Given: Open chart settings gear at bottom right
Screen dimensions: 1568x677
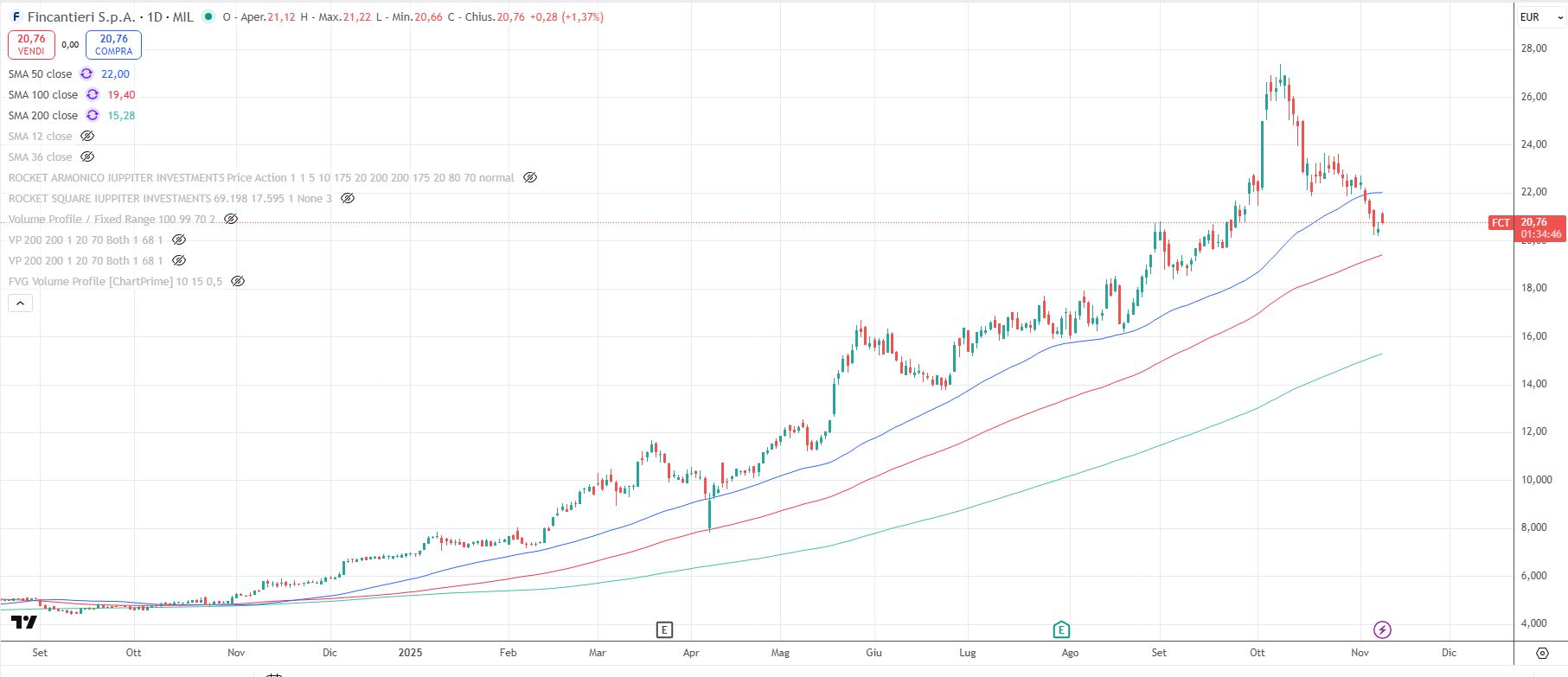Looking at the screenshot, I should [1542, 653].
